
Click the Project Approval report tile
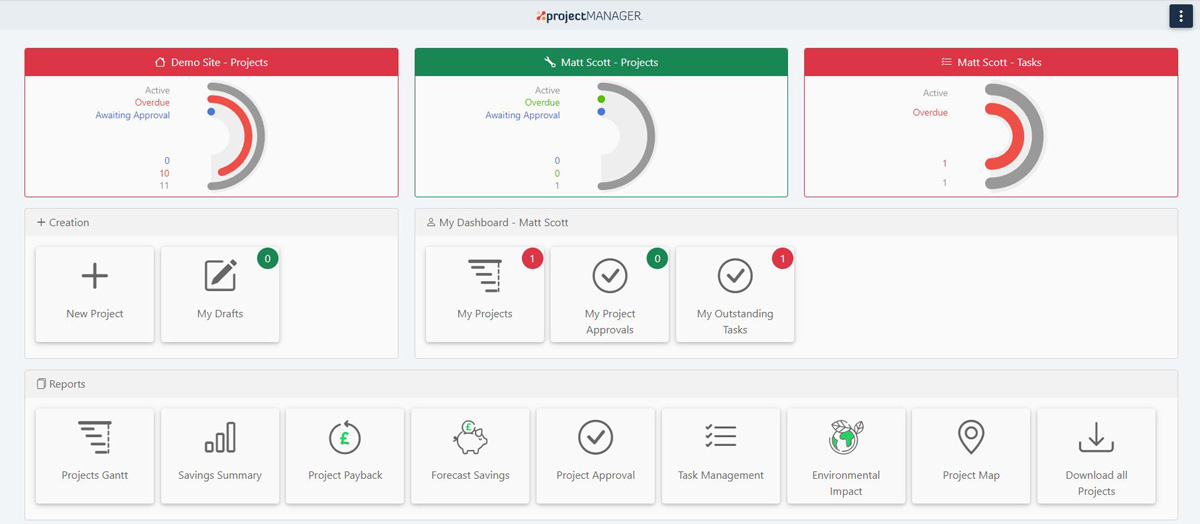pyautogui.click(x=595, y=455)
